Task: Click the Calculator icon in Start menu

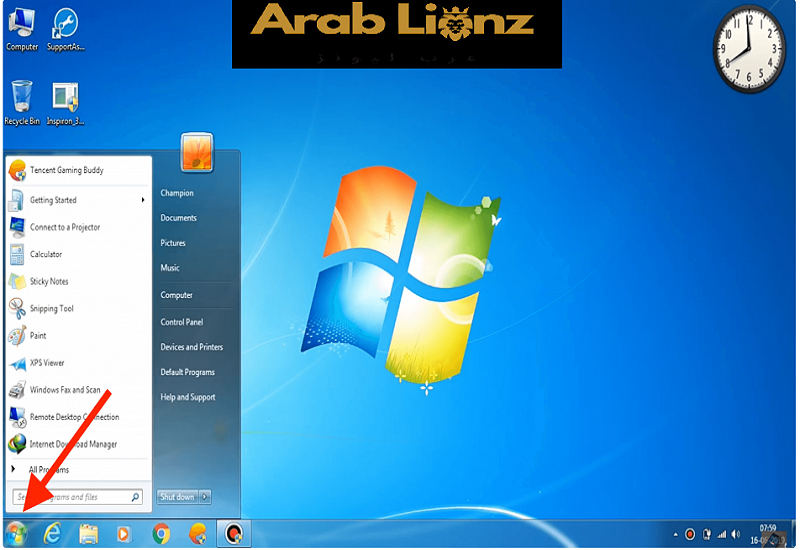Action: [x=17, y=254]
